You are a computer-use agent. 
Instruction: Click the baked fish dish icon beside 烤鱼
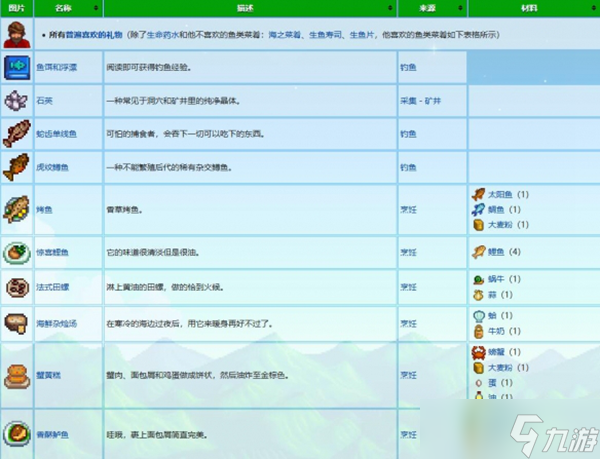[x=16, y=209]
